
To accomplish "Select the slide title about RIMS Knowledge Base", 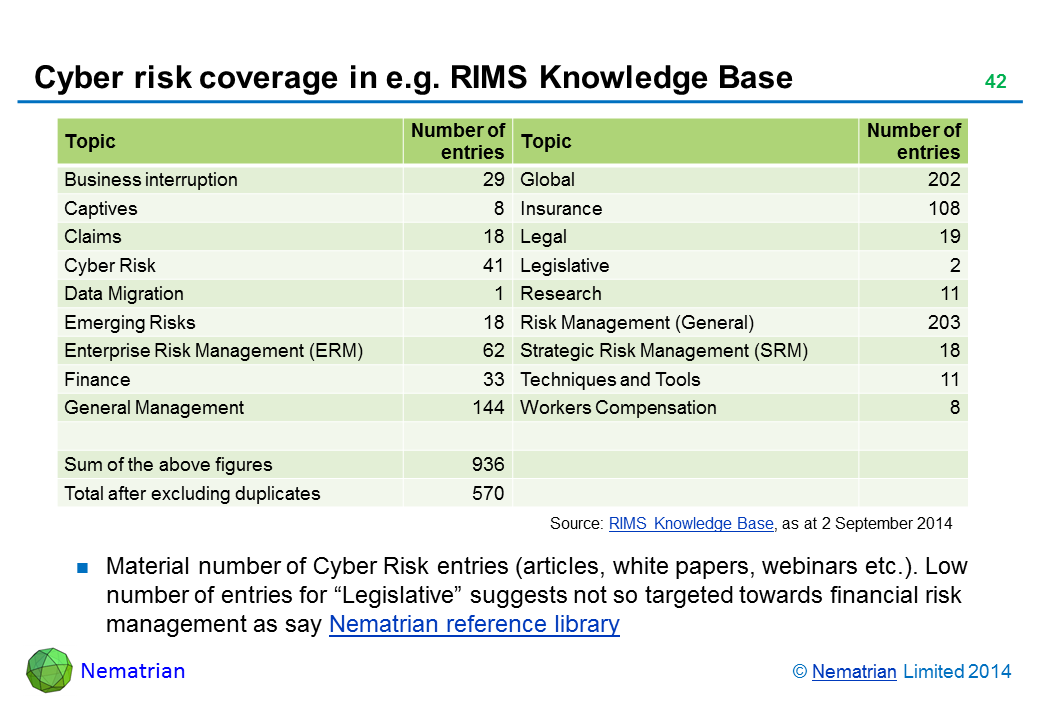I will 413,78.
